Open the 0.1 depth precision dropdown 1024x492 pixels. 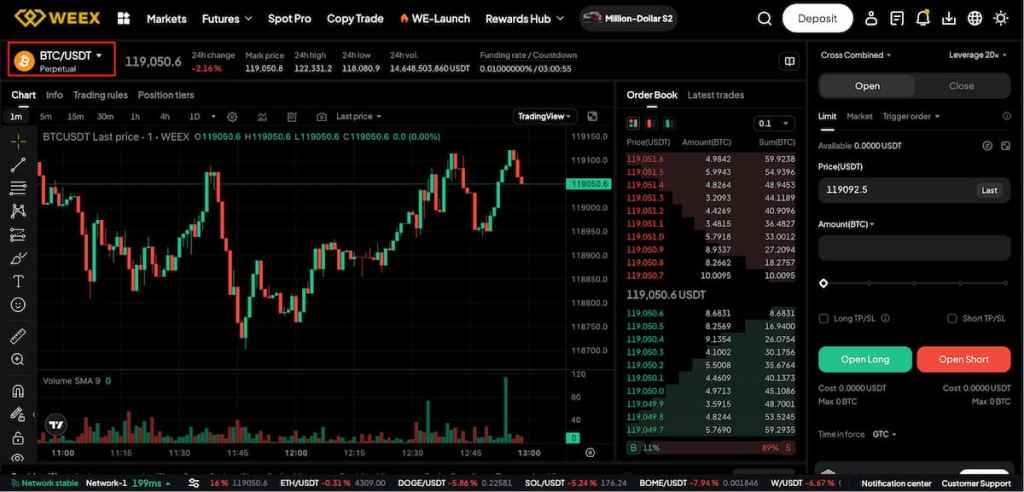point(774,123)
